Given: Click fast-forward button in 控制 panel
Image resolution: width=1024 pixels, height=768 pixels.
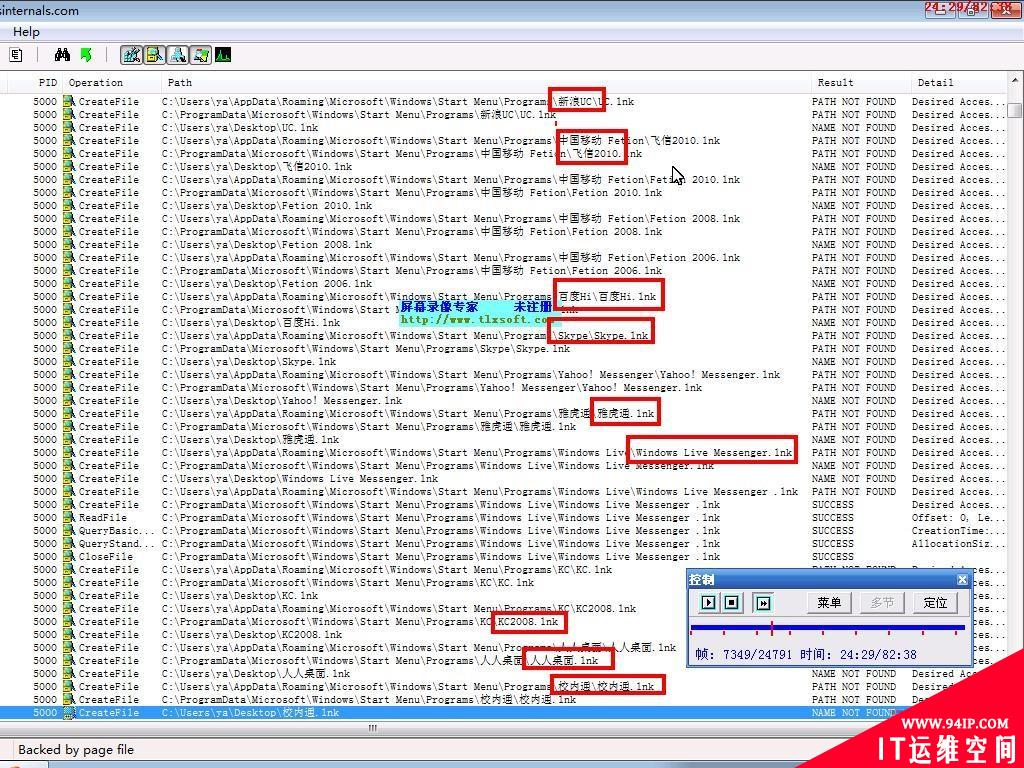Looking at the screenshot, I should 763,602.
